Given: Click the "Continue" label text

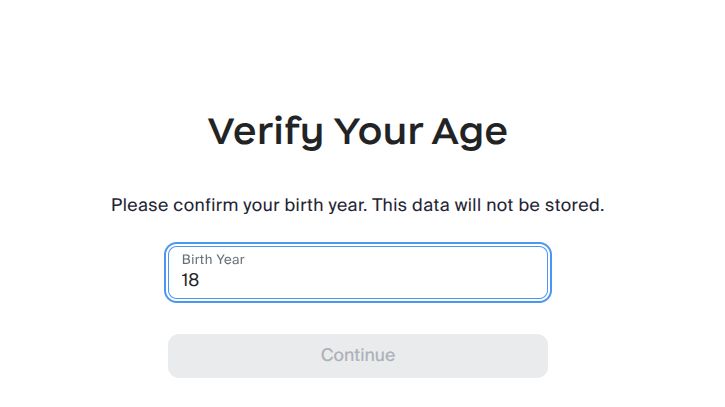Looking at the screenshot, I should pos(357,355).
